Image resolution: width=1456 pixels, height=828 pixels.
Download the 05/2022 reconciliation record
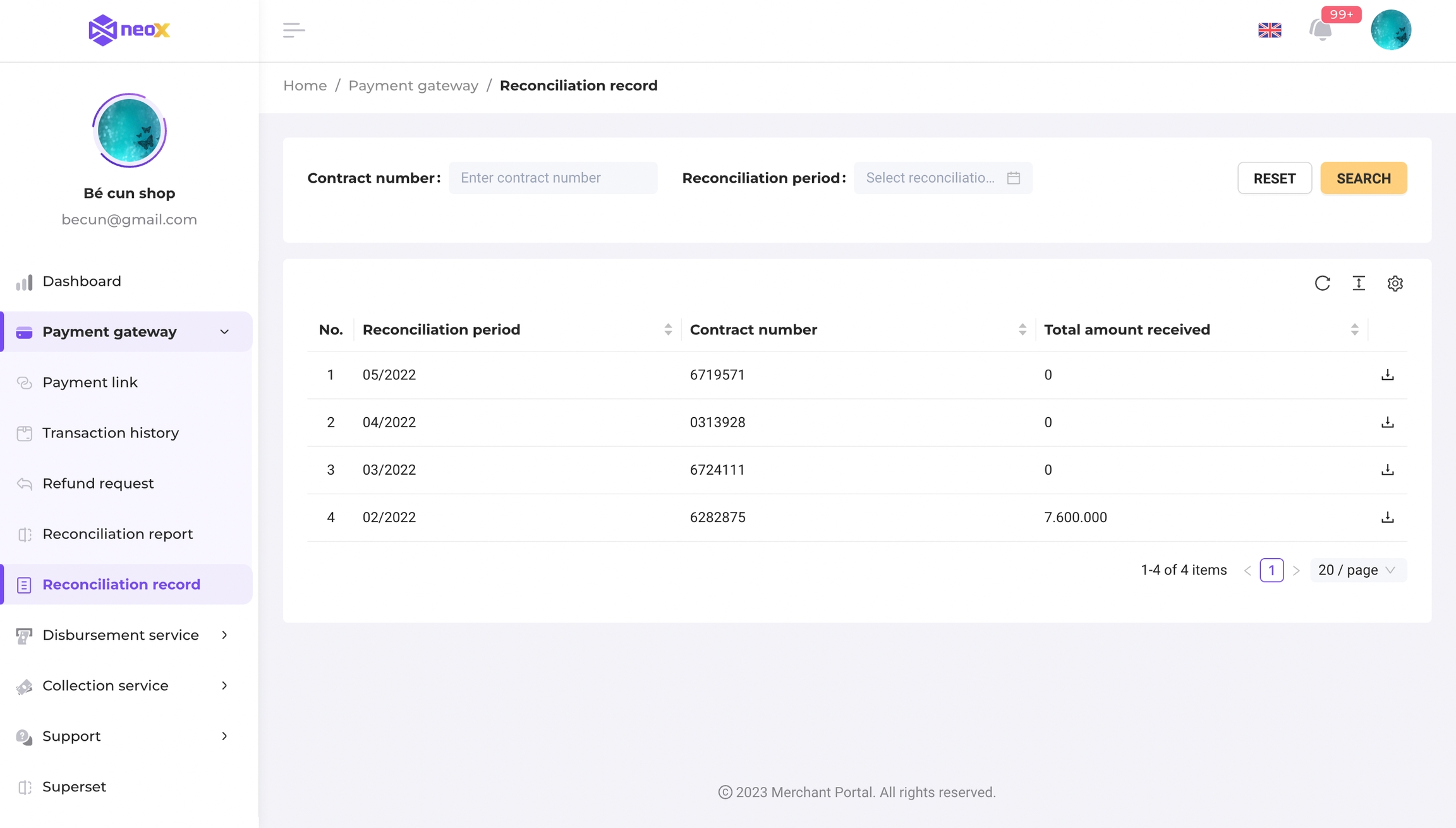[1387, 375]
